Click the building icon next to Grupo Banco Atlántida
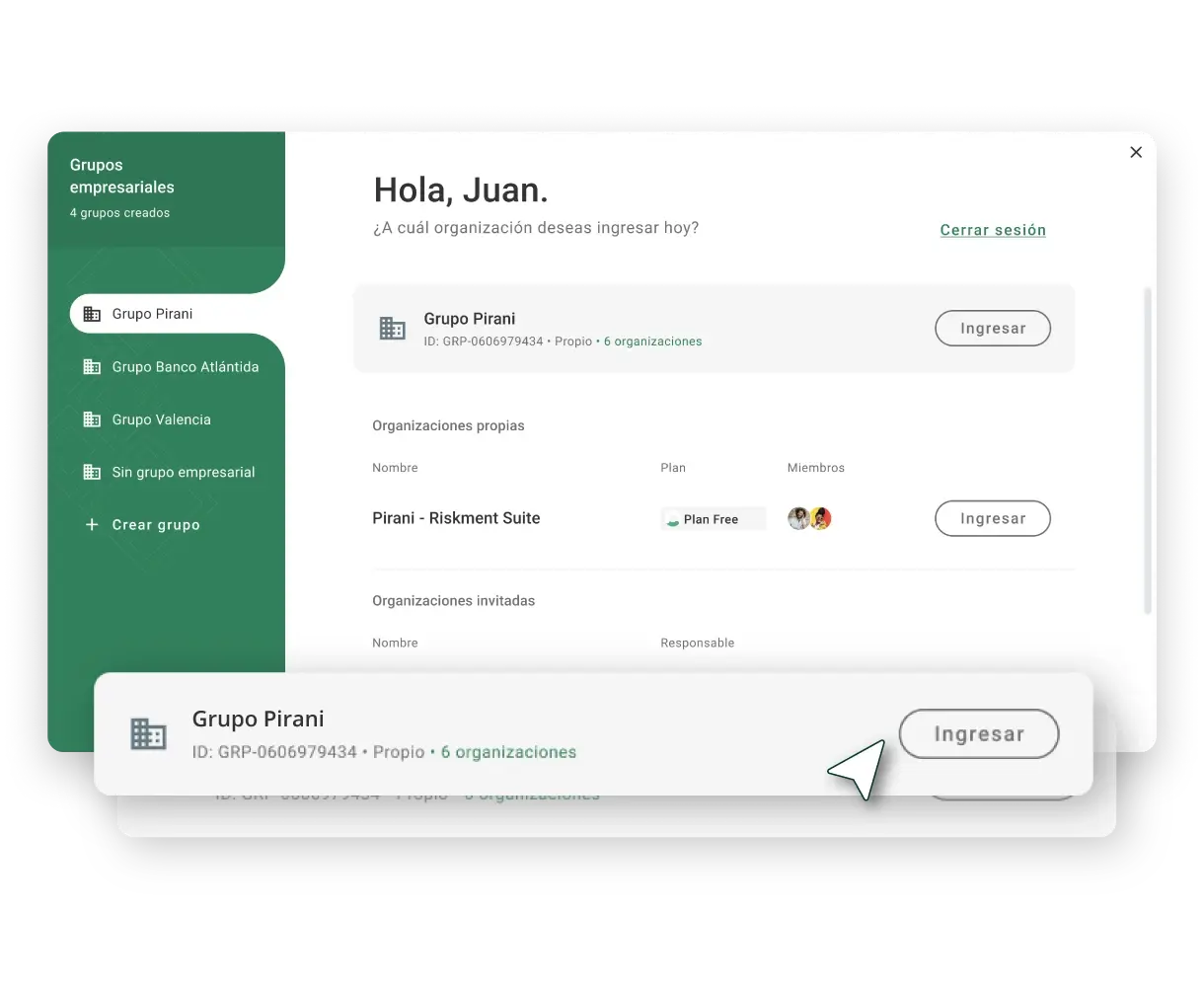This screenshot has height=987, width=1204. pyautogui.click(x=92, y=367)
